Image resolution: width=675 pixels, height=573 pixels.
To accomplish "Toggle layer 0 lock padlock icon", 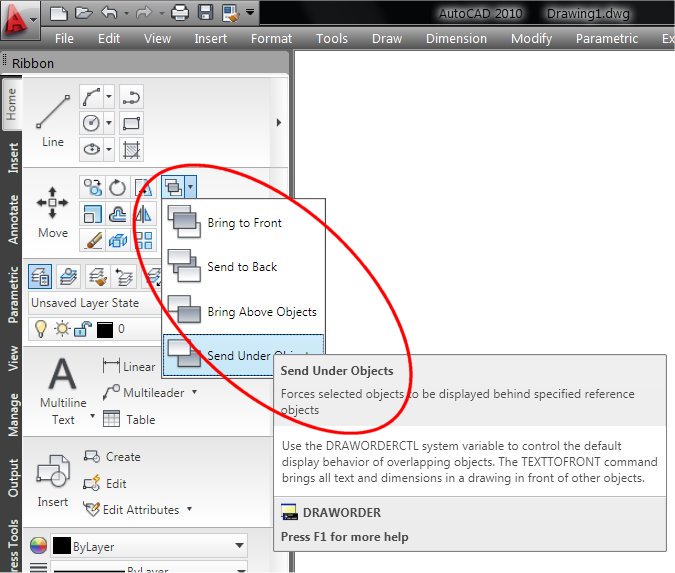I will 83,329.
